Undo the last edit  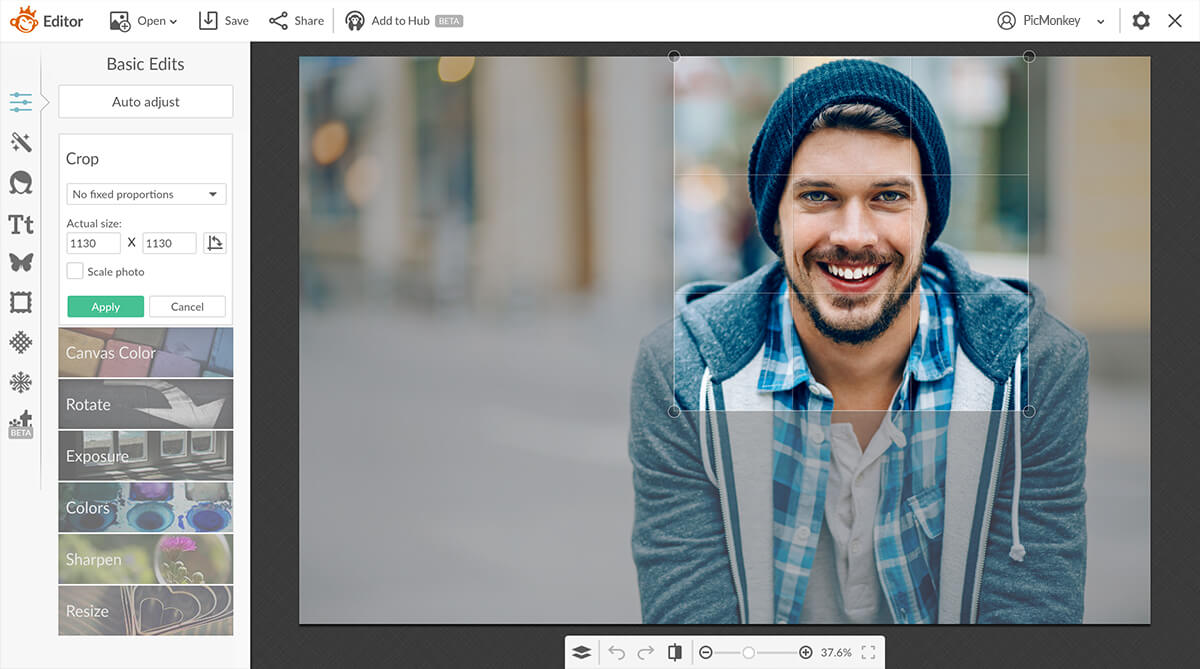tap(617, 651)
